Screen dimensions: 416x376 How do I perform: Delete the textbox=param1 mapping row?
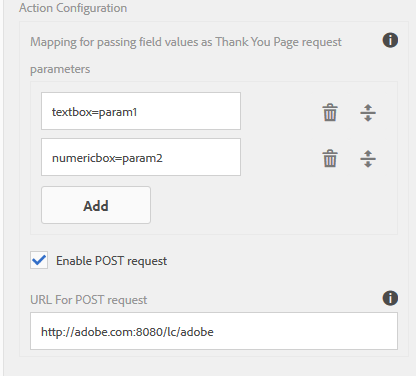330,112
